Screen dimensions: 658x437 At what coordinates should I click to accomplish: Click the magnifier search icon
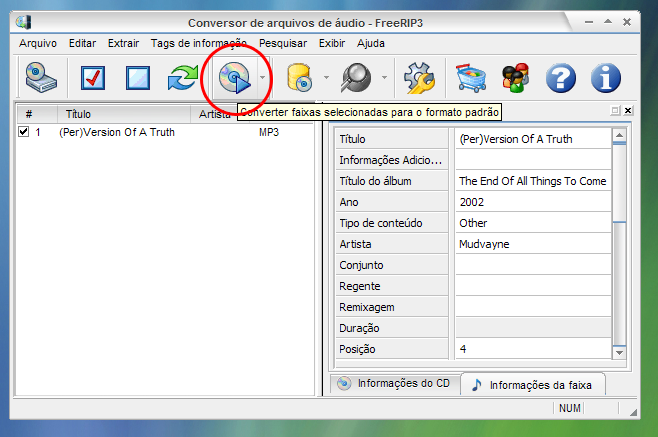coord(356,78)
